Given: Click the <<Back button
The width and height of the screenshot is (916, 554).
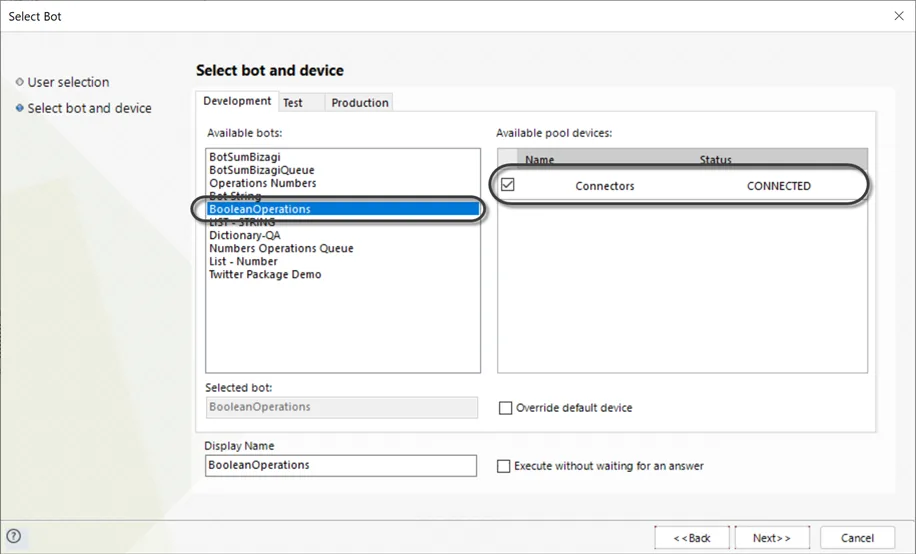Looking at the screenshot, I should point(692,538).
